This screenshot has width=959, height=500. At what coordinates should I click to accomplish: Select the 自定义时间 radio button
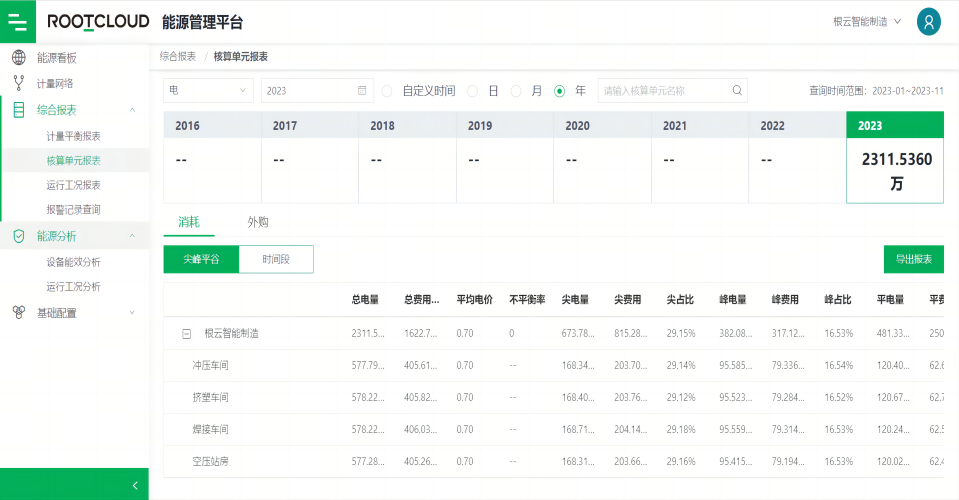coord(387,91)
